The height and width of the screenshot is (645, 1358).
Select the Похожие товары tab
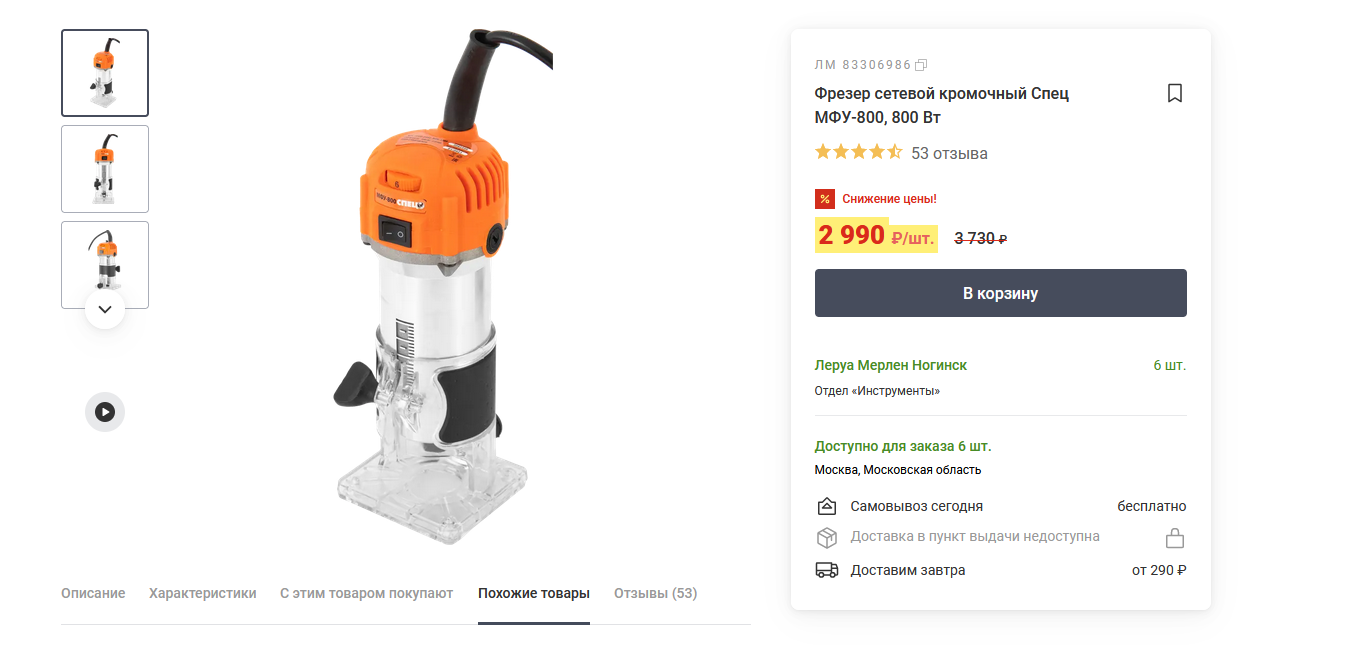[534, 593]
